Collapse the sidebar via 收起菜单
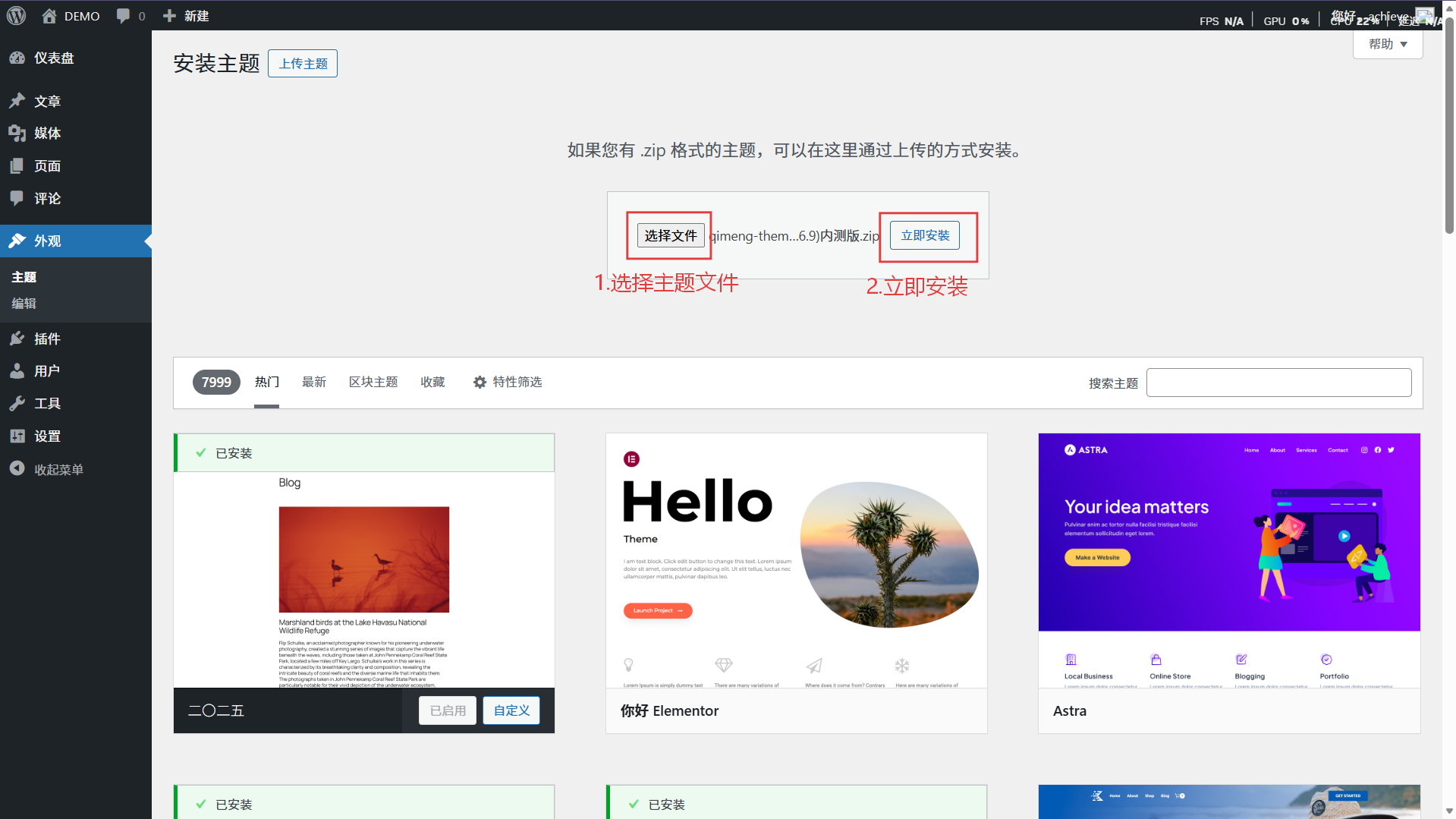The width and height of the screenshot is (1456, 819). point(56,468)
